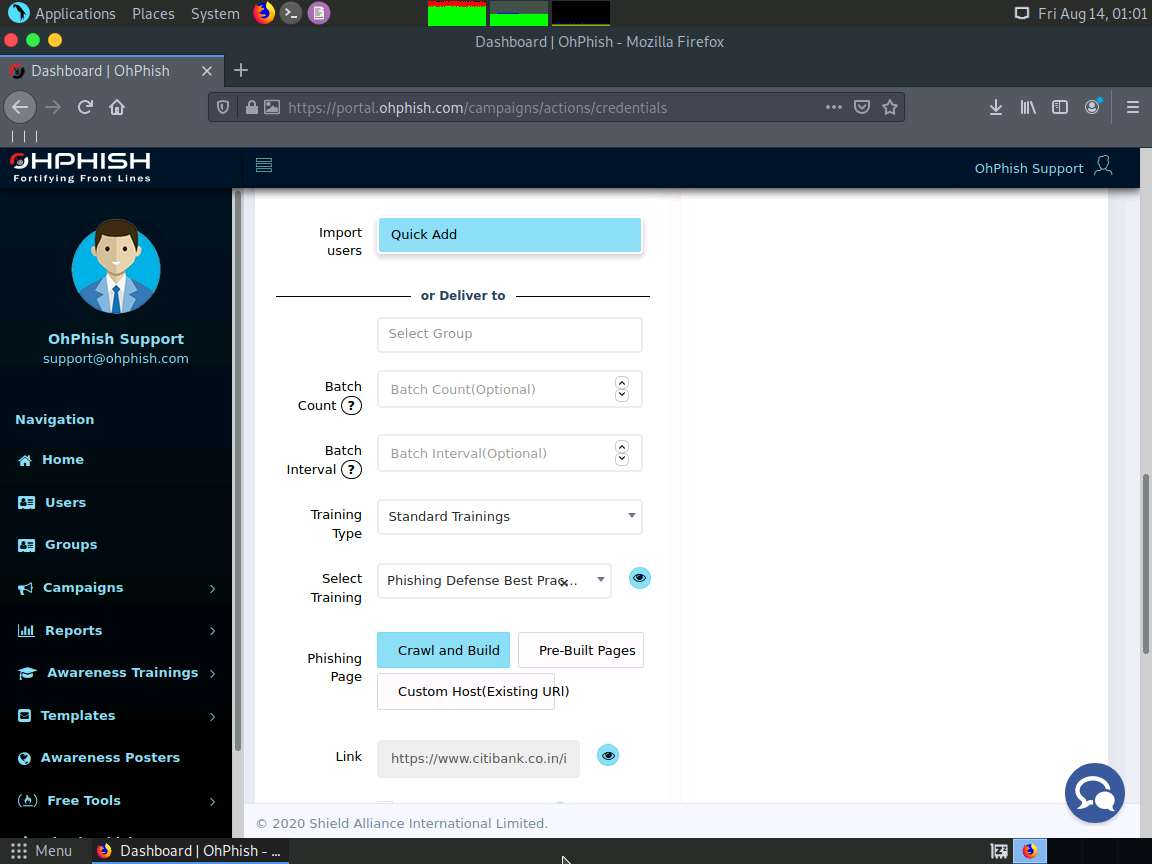Open the Training Type dropdown
Viewport: 1152px width, 864px height.
click(x=509, y=516)
